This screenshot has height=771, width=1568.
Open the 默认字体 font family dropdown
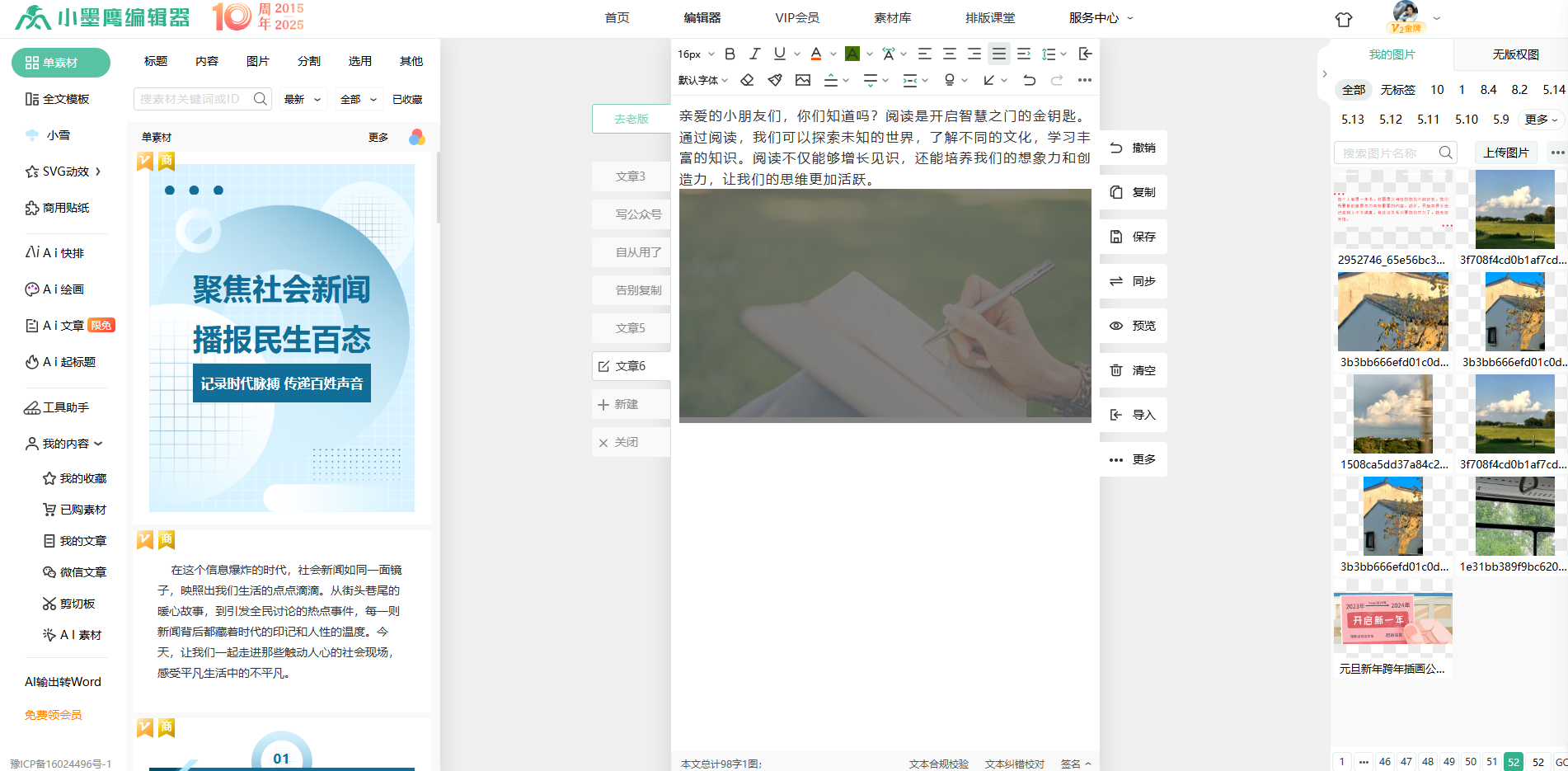(x=702, y=80)
